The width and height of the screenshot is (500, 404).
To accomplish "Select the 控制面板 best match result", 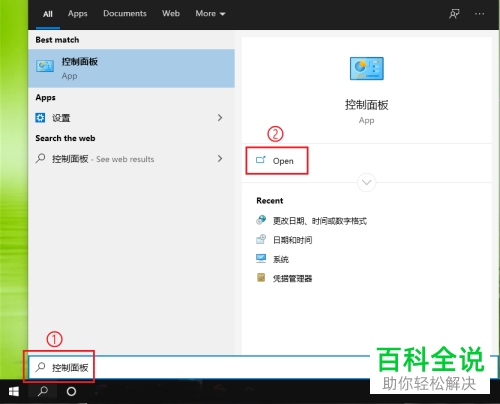I will (131, 68).
